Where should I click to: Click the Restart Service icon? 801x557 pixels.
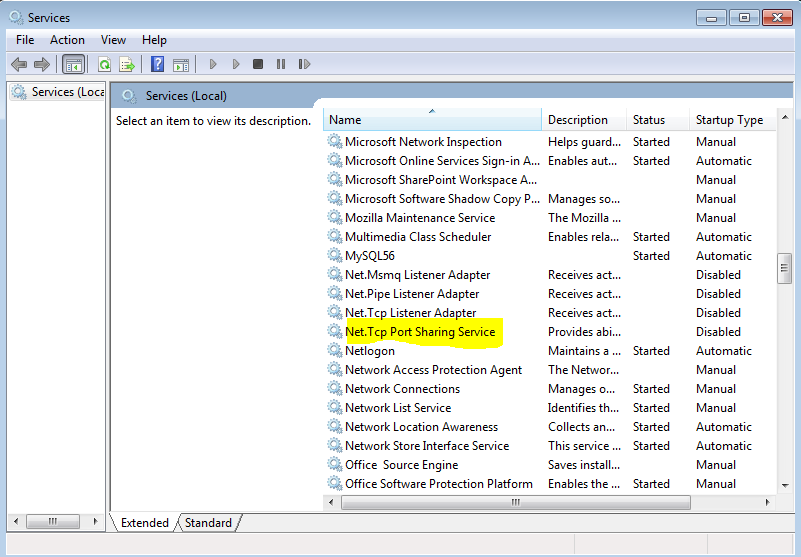pyautogui.click(x=304, y=64)
